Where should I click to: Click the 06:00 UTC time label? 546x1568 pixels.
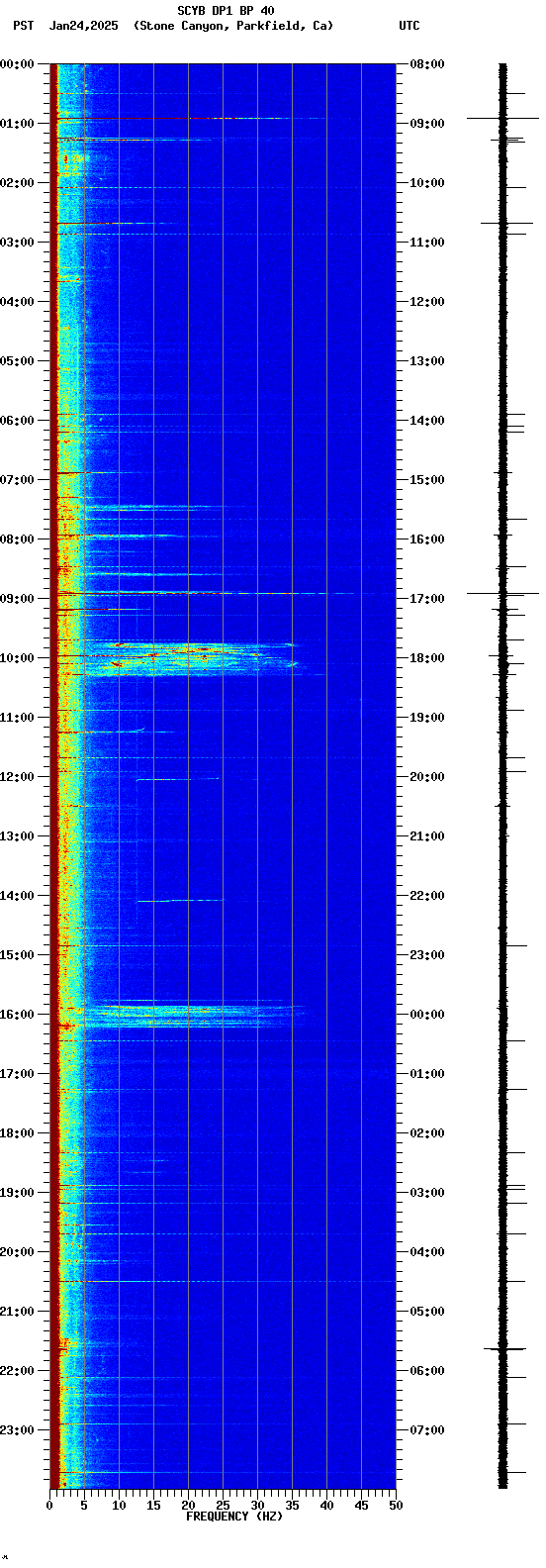pyautogui.click(x=427, y=1371)
